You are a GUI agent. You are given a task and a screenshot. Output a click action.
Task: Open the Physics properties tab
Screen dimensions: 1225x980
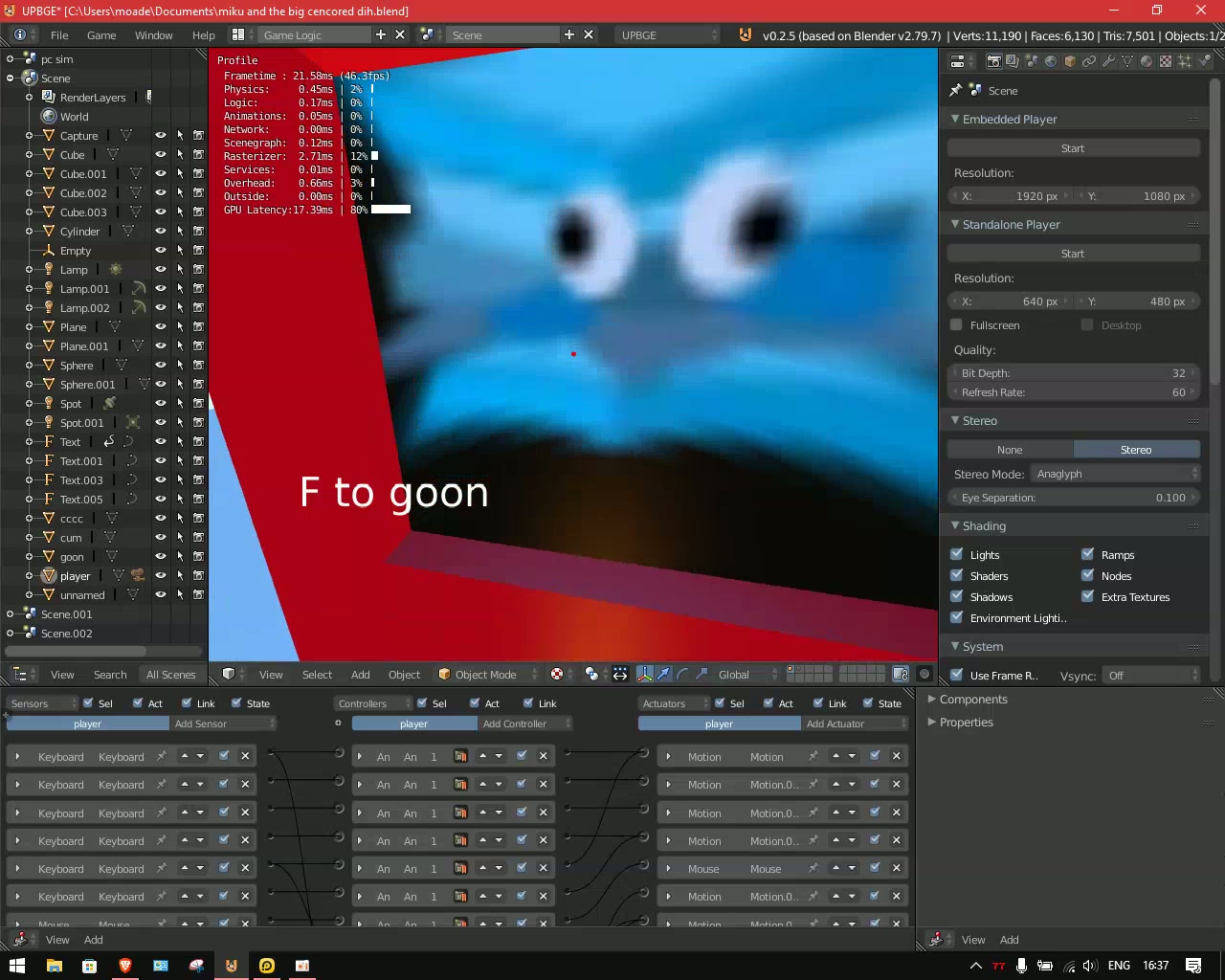(1202, 61)
